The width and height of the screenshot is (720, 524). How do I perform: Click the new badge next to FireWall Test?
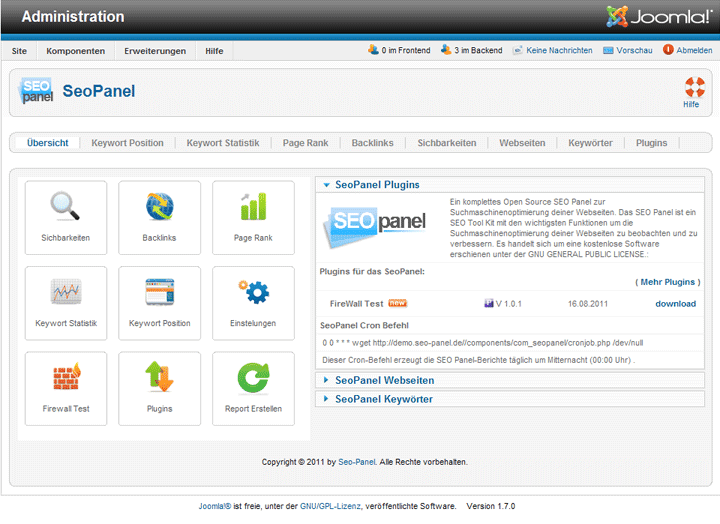click(x=398, y=303)
